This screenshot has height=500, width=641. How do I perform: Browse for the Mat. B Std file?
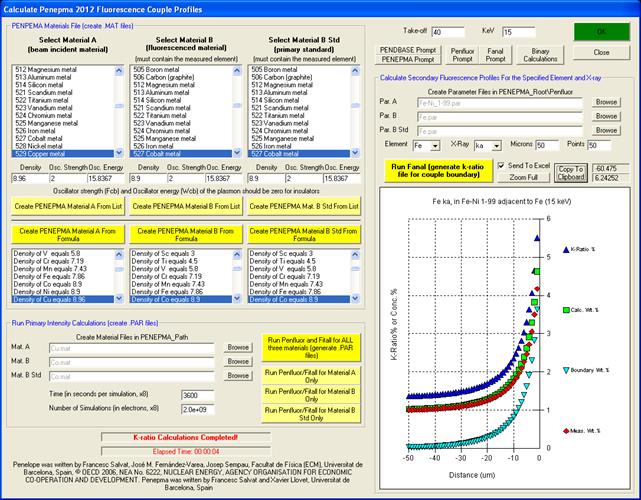238,375
